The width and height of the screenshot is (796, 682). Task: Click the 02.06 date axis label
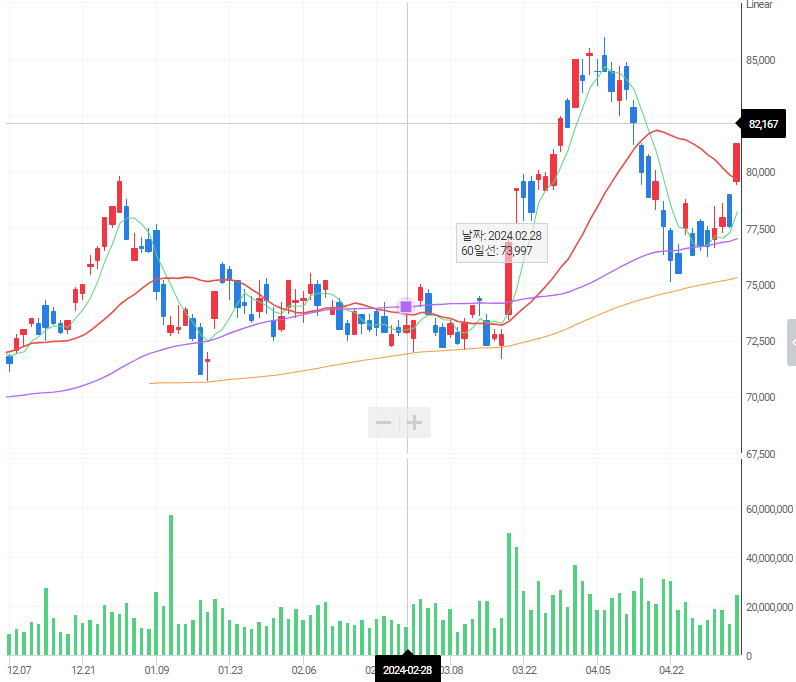coord(304,670)
